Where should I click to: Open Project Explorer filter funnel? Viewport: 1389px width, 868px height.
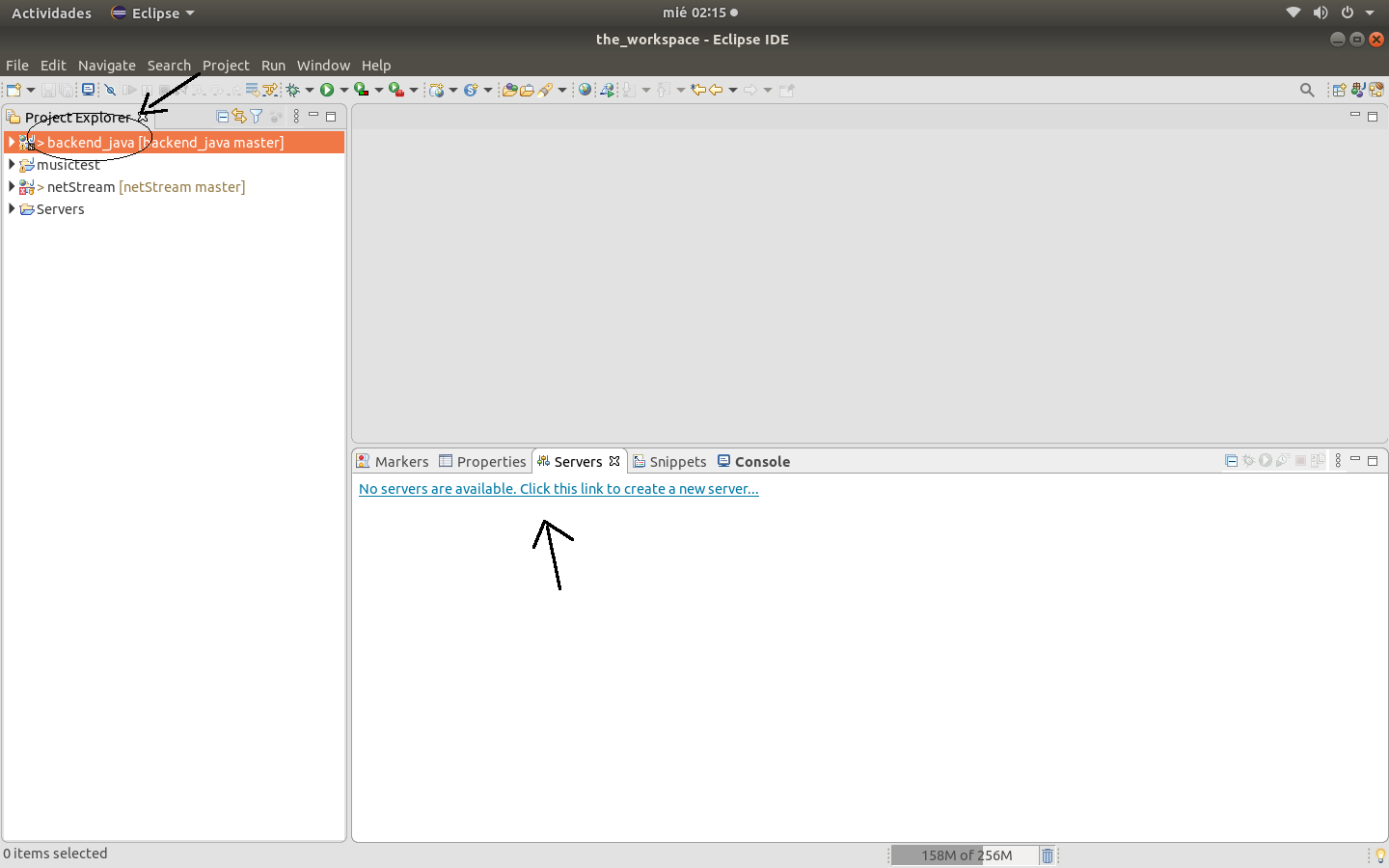coord(257,117)
